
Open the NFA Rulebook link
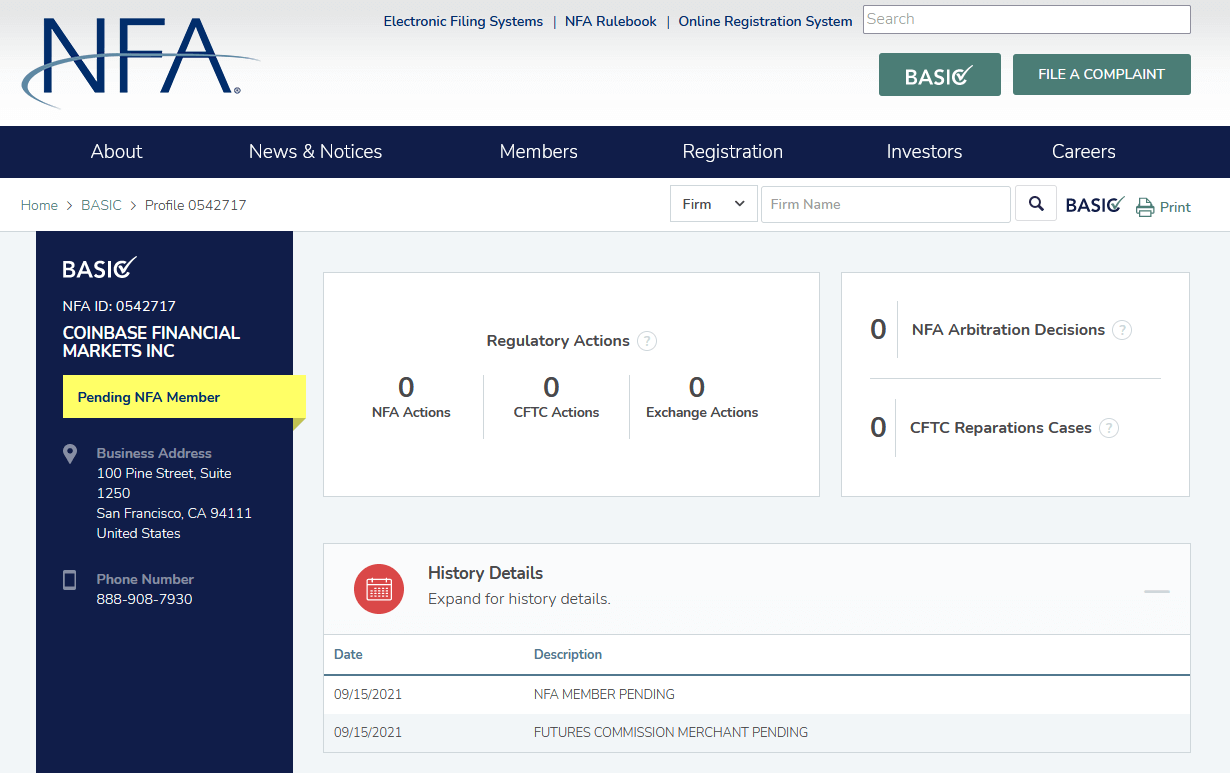point(610,20)
